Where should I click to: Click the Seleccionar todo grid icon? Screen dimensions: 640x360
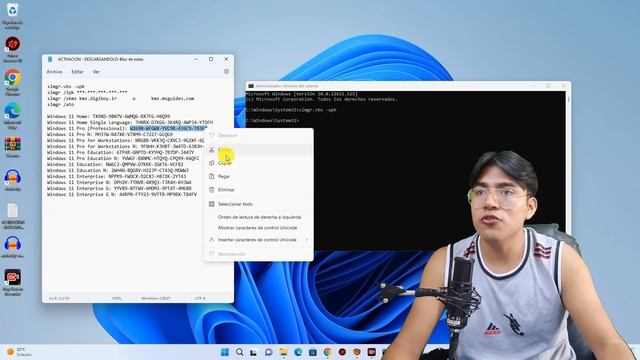[x=211, y=204]
